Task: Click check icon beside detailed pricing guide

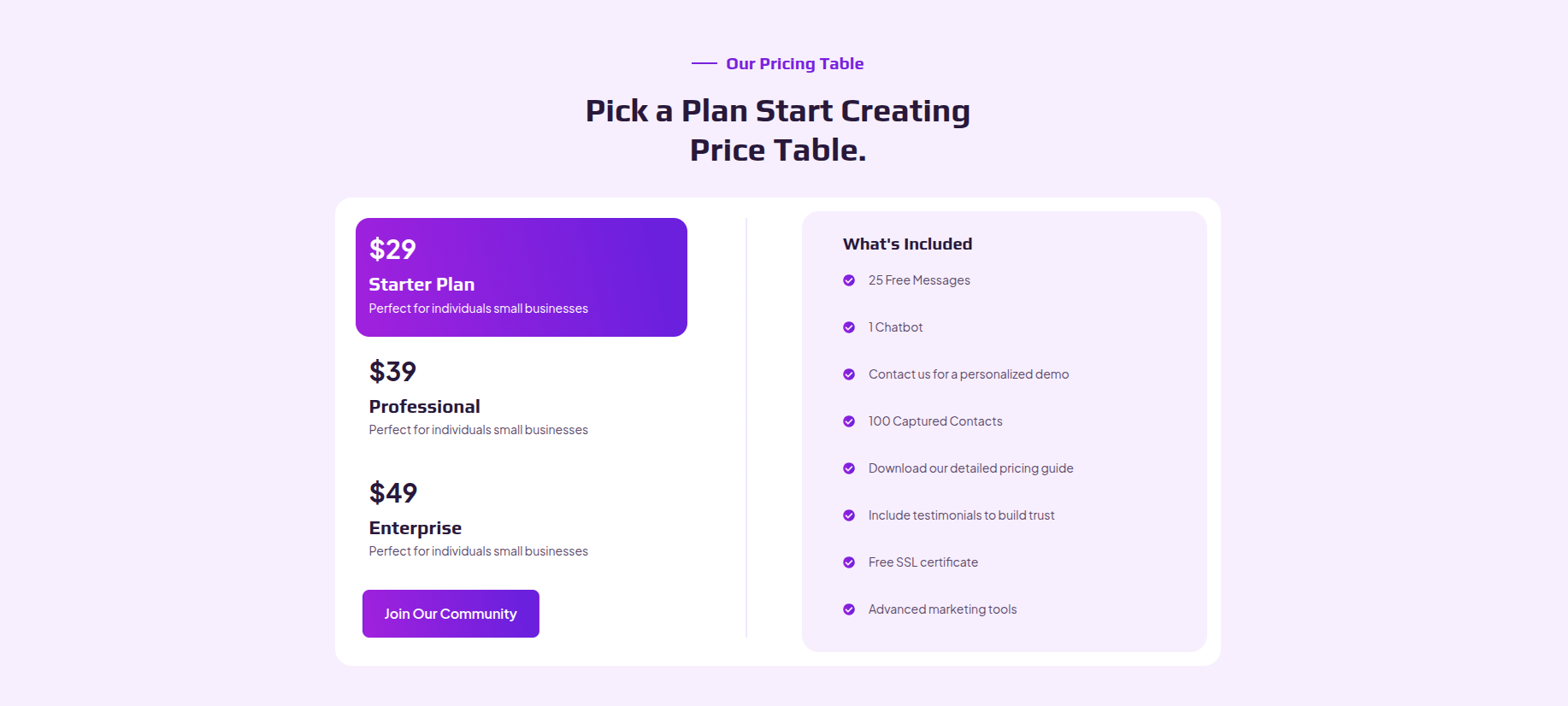Action: coord(849,468)
